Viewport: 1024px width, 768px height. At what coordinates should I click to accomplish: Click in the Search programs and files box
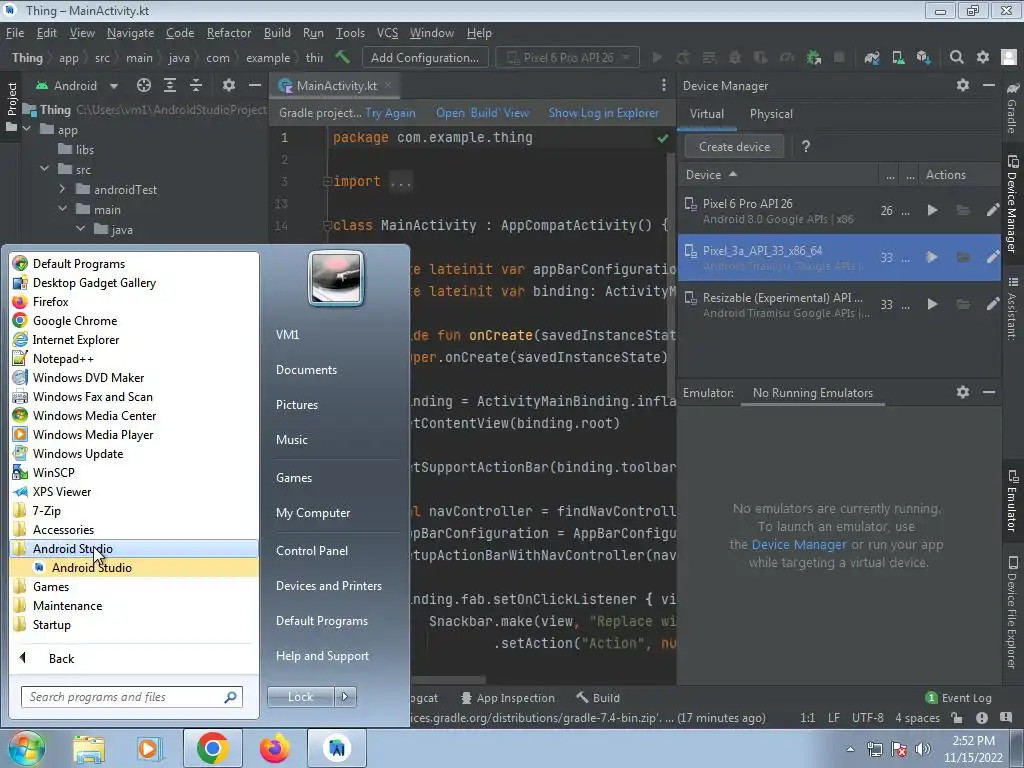pyautogui.click(x=131, y=697)
